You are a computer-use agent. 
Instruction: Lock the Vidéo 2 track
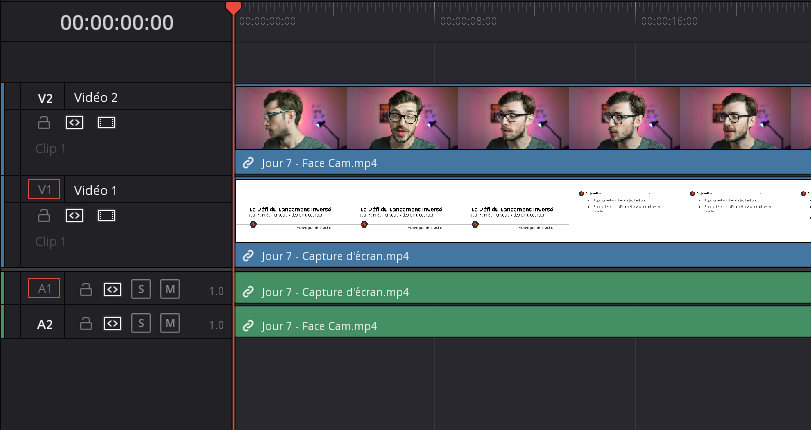pyautogui.click(x=44, y=123)
